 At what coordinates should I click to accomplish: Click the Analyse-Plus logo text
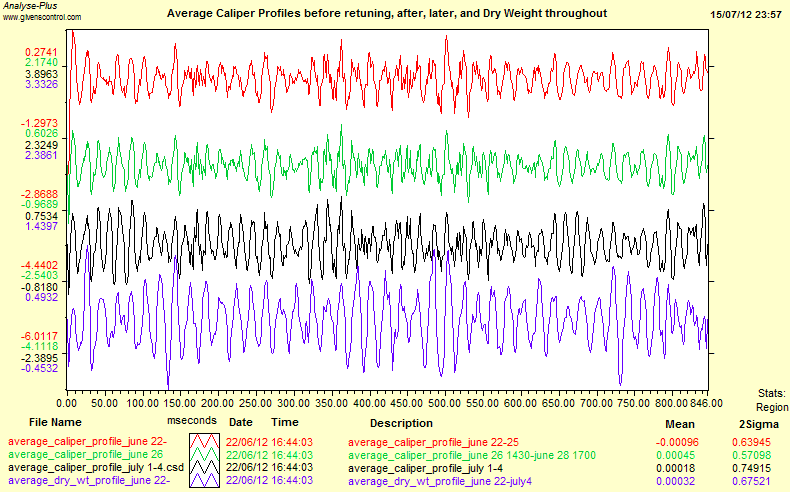click(30, 6)
